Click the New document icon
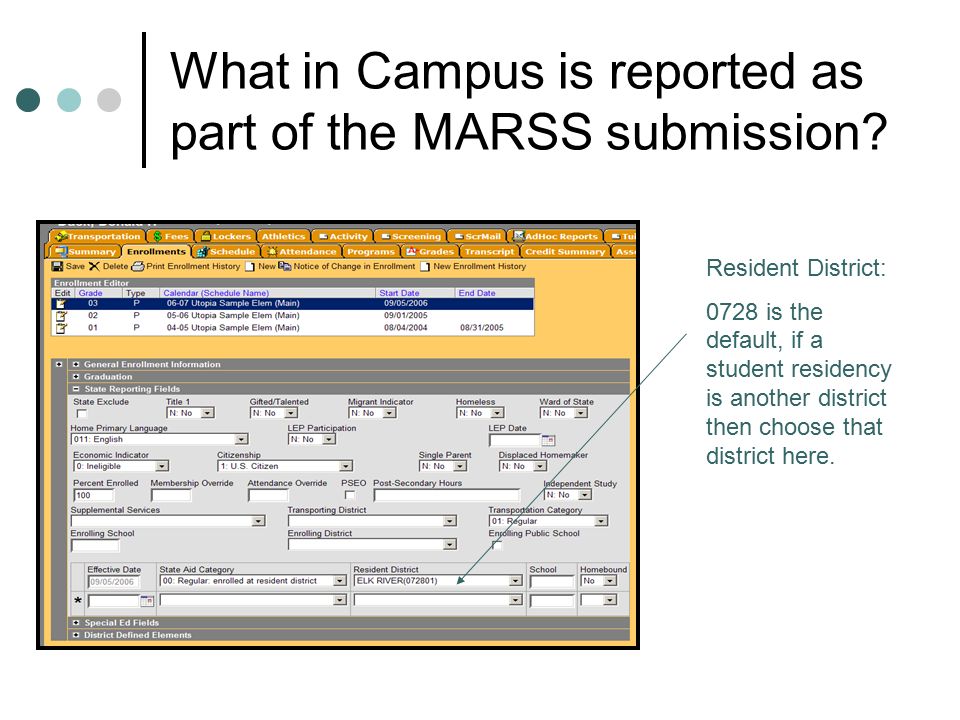 coord(250,266)
